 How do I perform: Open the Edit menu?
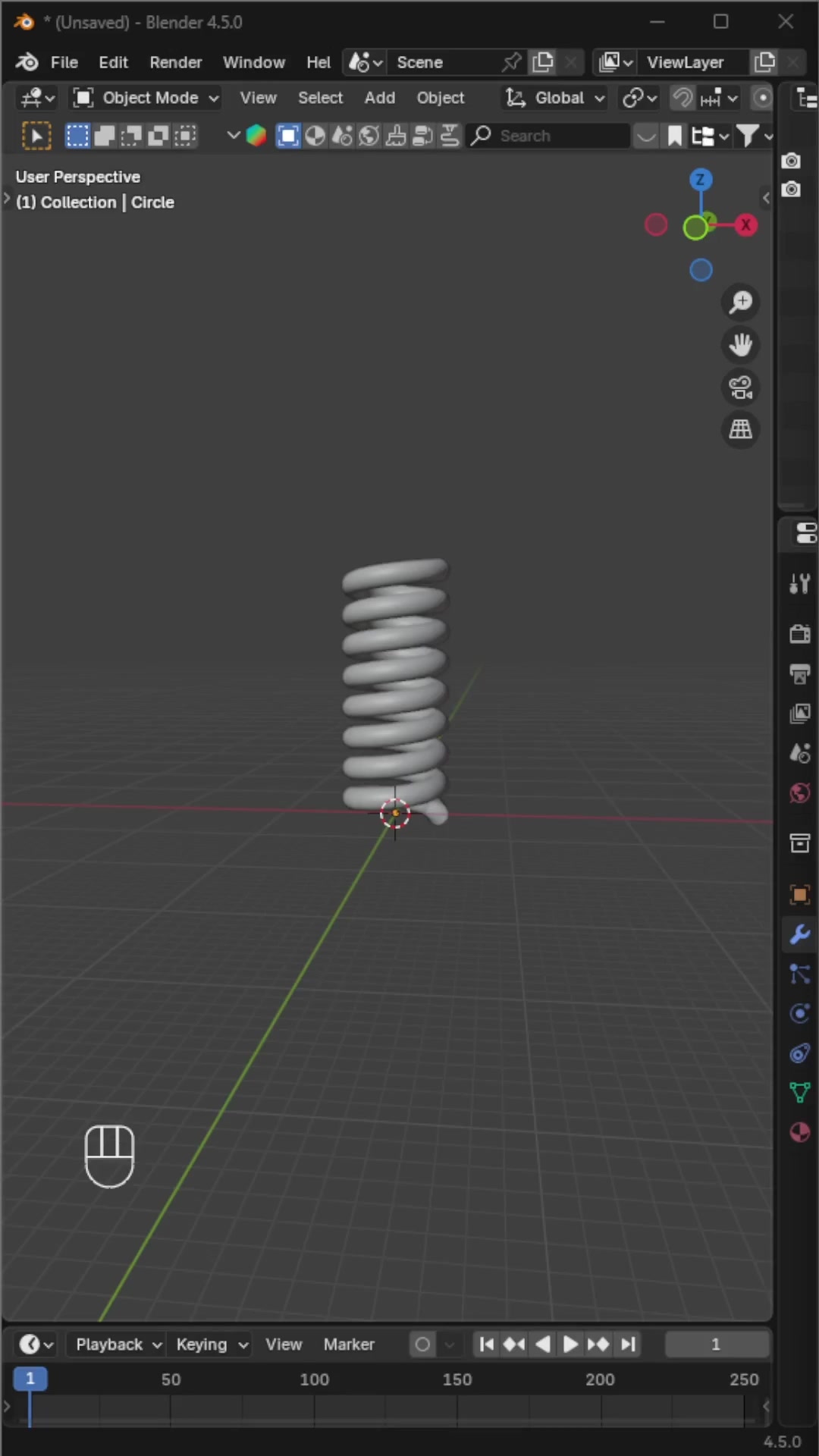tap(113, 62)
